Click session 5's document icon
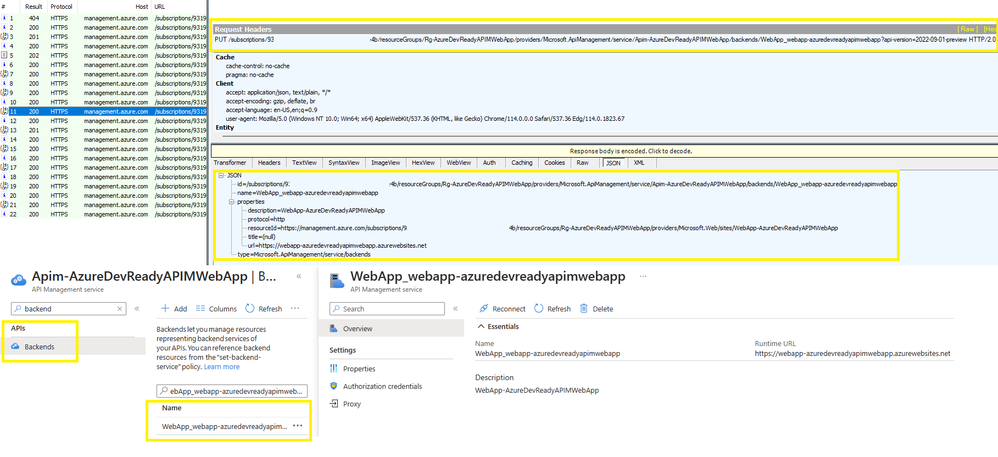 click(x=4, y=55)
